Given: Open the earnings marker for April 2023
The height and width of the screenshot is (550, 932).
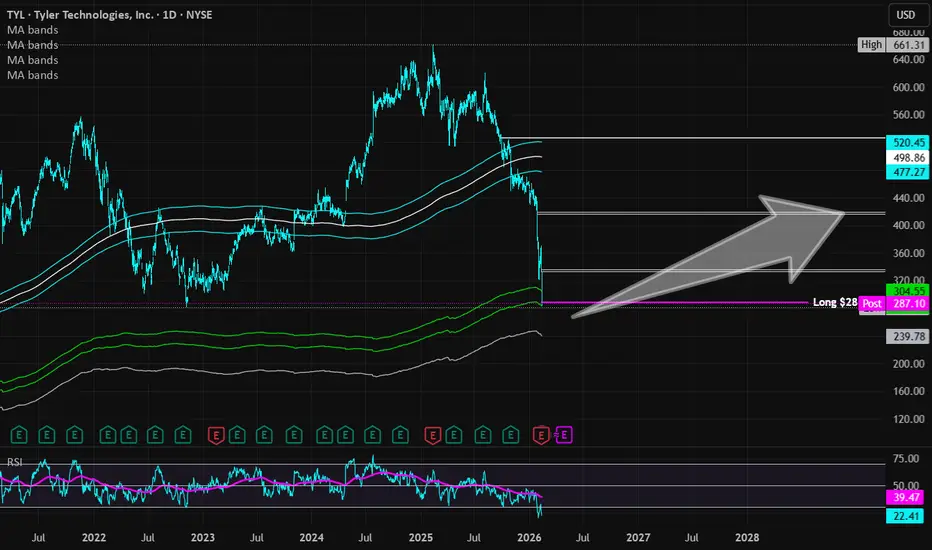Looking at the screenshot, I should point(237,435).
